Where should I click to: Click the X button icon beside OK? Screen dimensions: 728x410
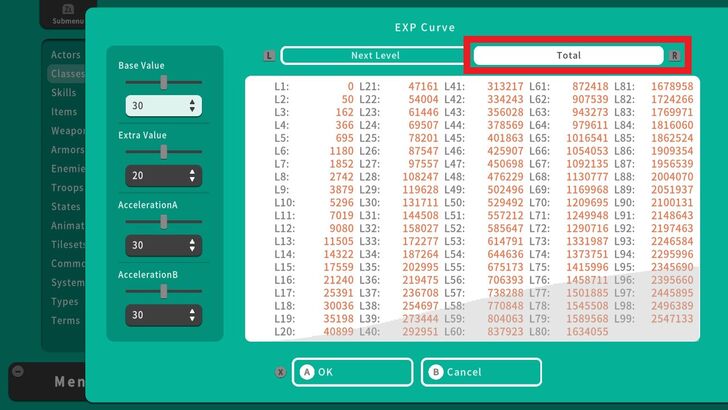280,372
